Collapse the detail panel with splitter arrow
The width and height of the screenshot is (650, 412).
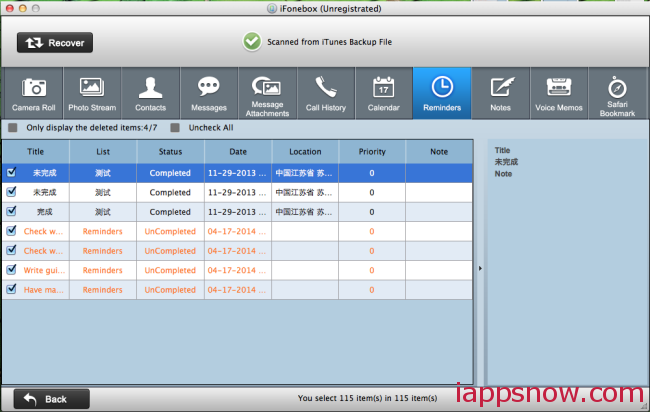tap(480, 269)
